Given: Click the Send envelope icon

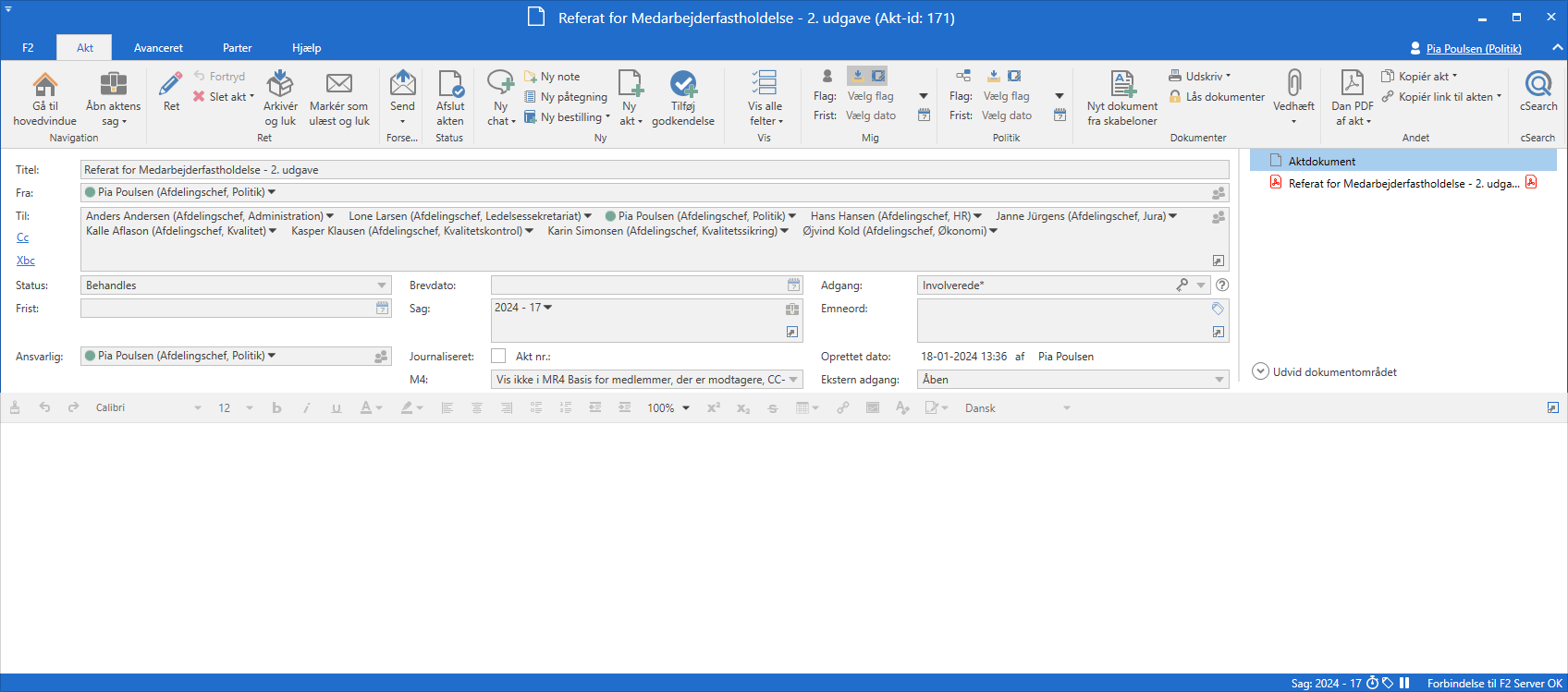Looking at the screenshot, I should click(x=402, y=85).
